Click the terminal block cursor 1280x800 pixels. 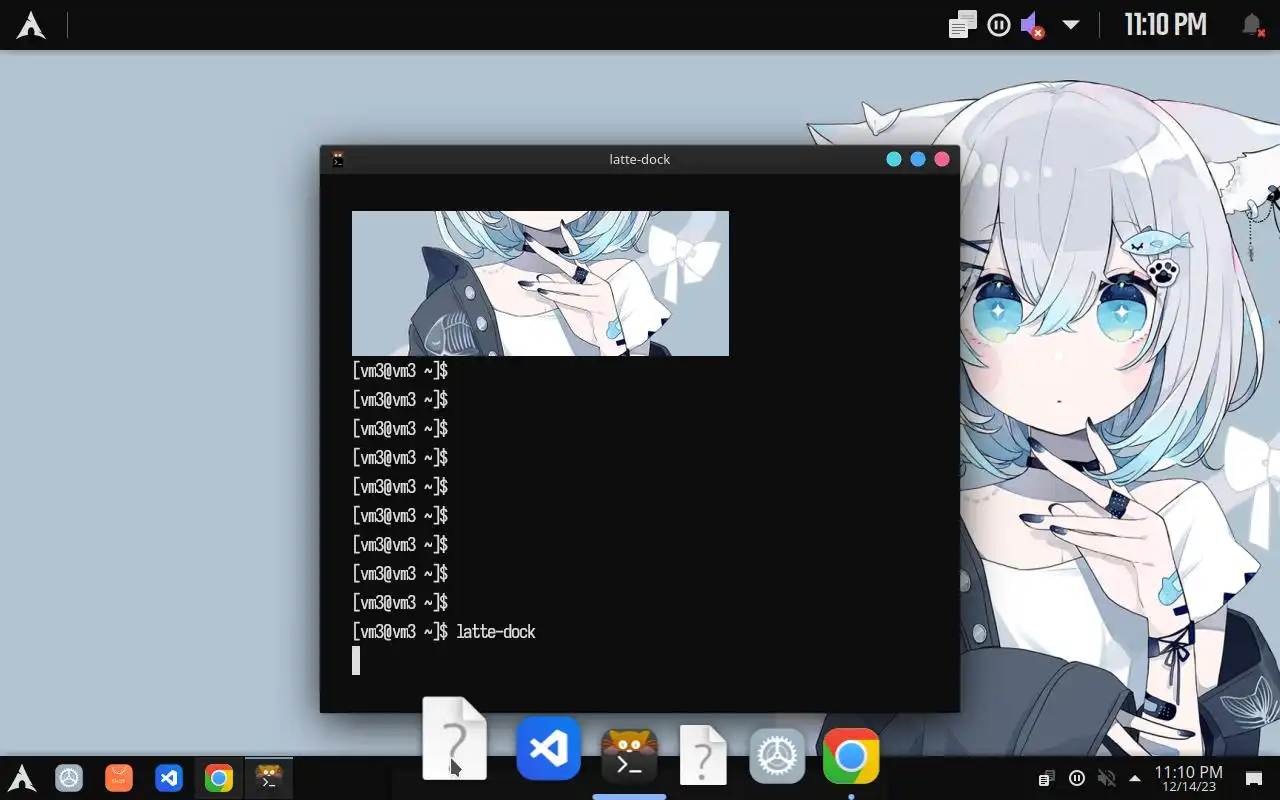(x=356, y=661)
